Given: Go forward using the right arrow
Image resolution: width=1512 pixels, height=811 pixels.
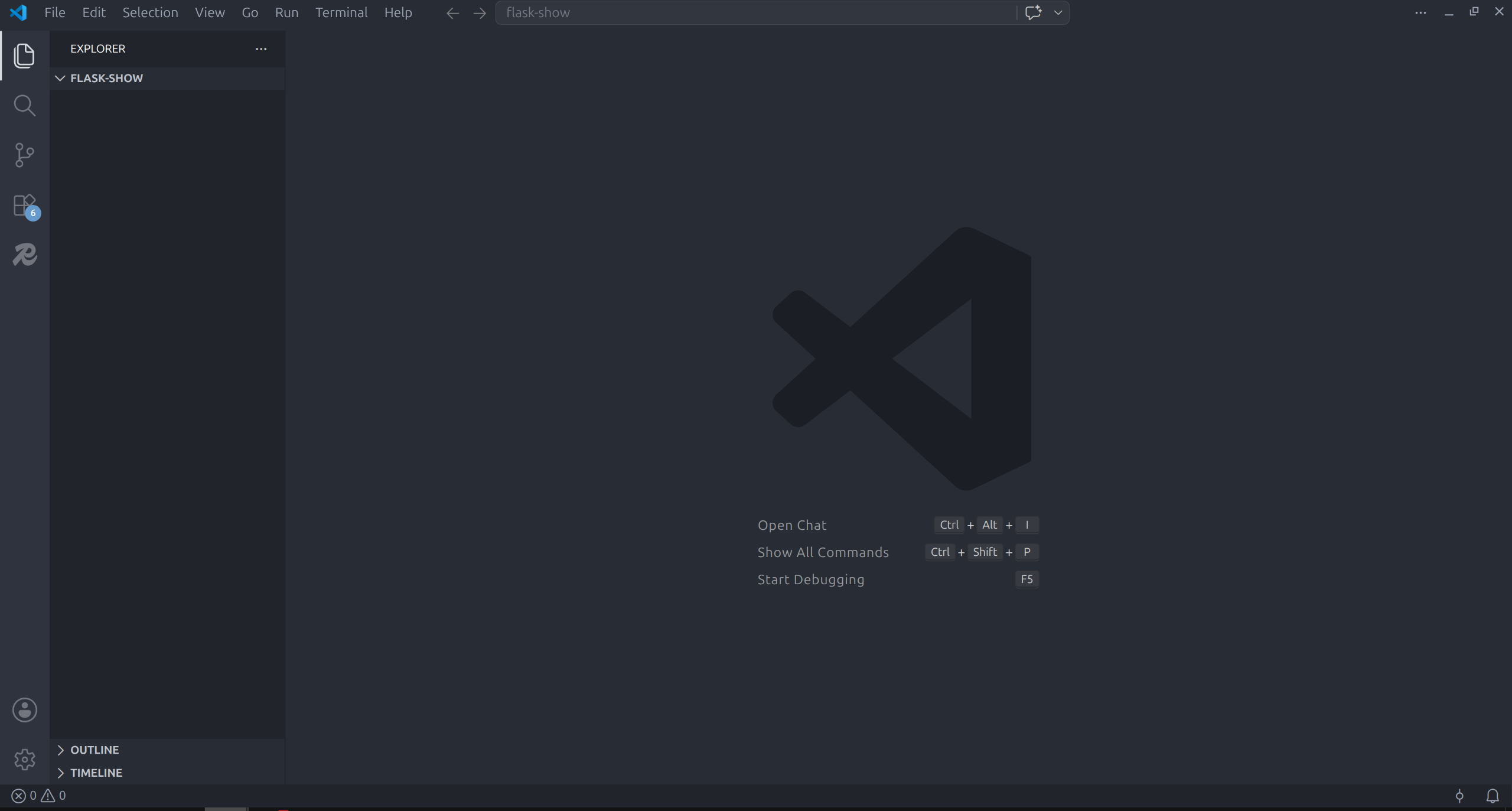Looking at the screenshot, I should tap(480, 13).
